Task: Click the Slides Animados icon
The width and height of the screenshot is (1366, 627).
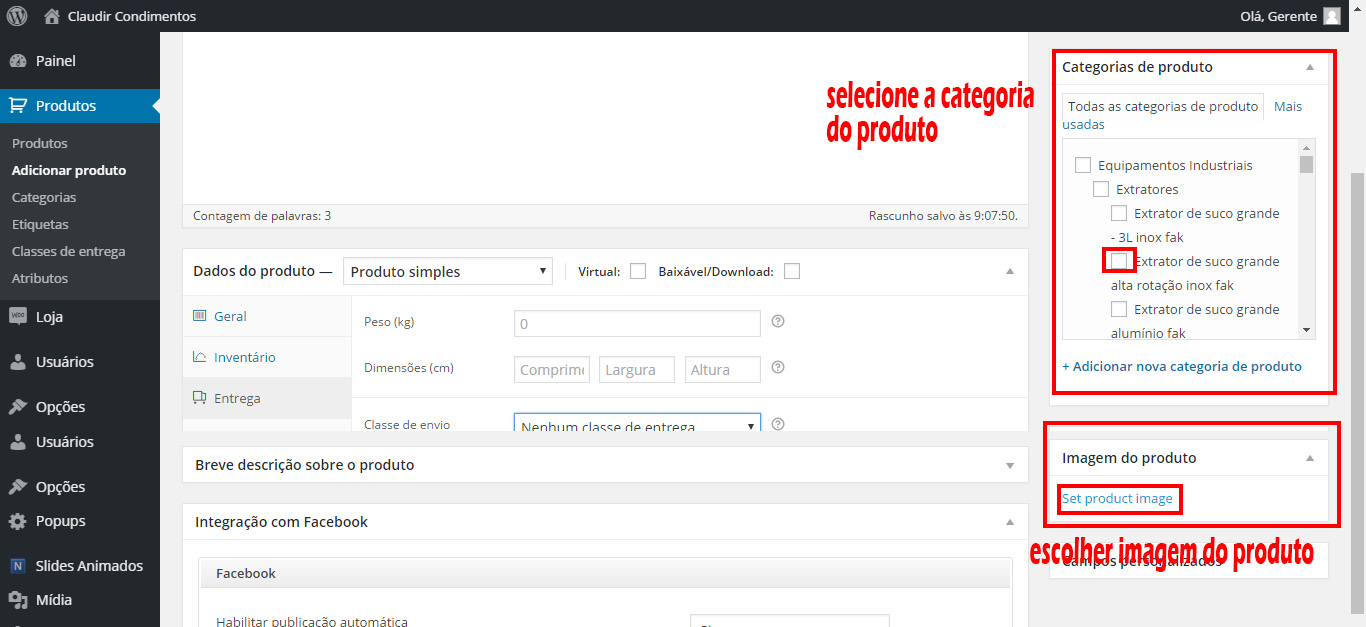Action: [18, 566]
